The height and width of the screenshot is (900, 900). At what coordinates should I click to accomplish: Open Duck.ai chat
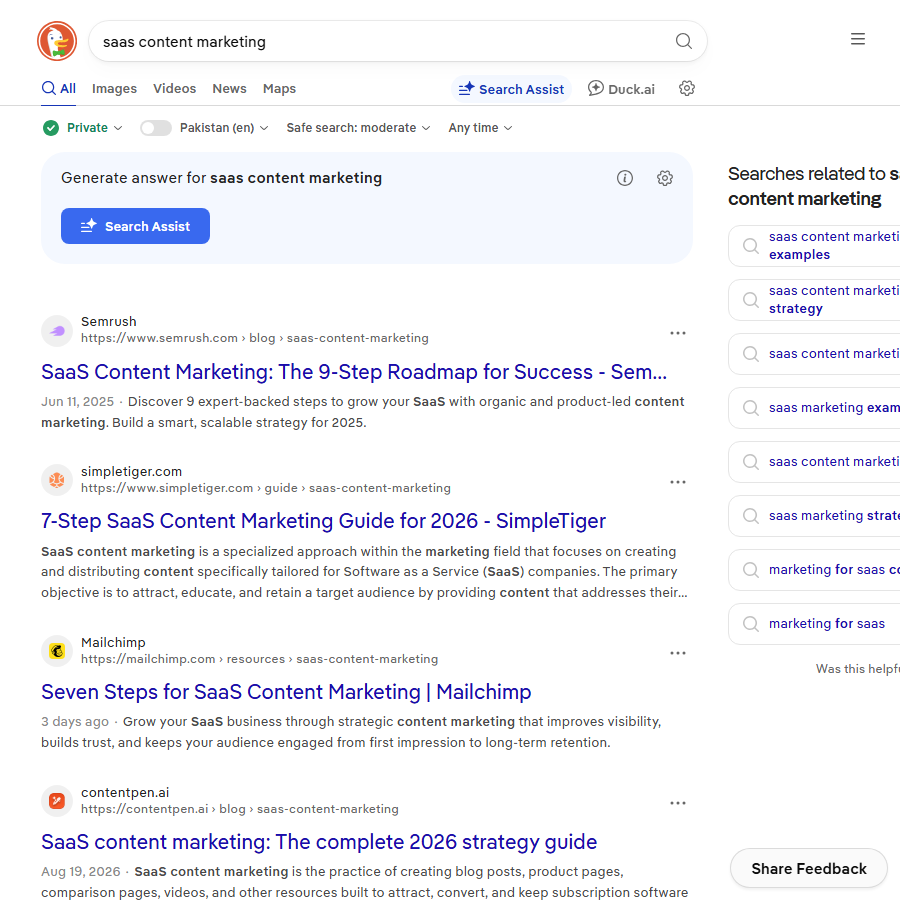(621, 89)
